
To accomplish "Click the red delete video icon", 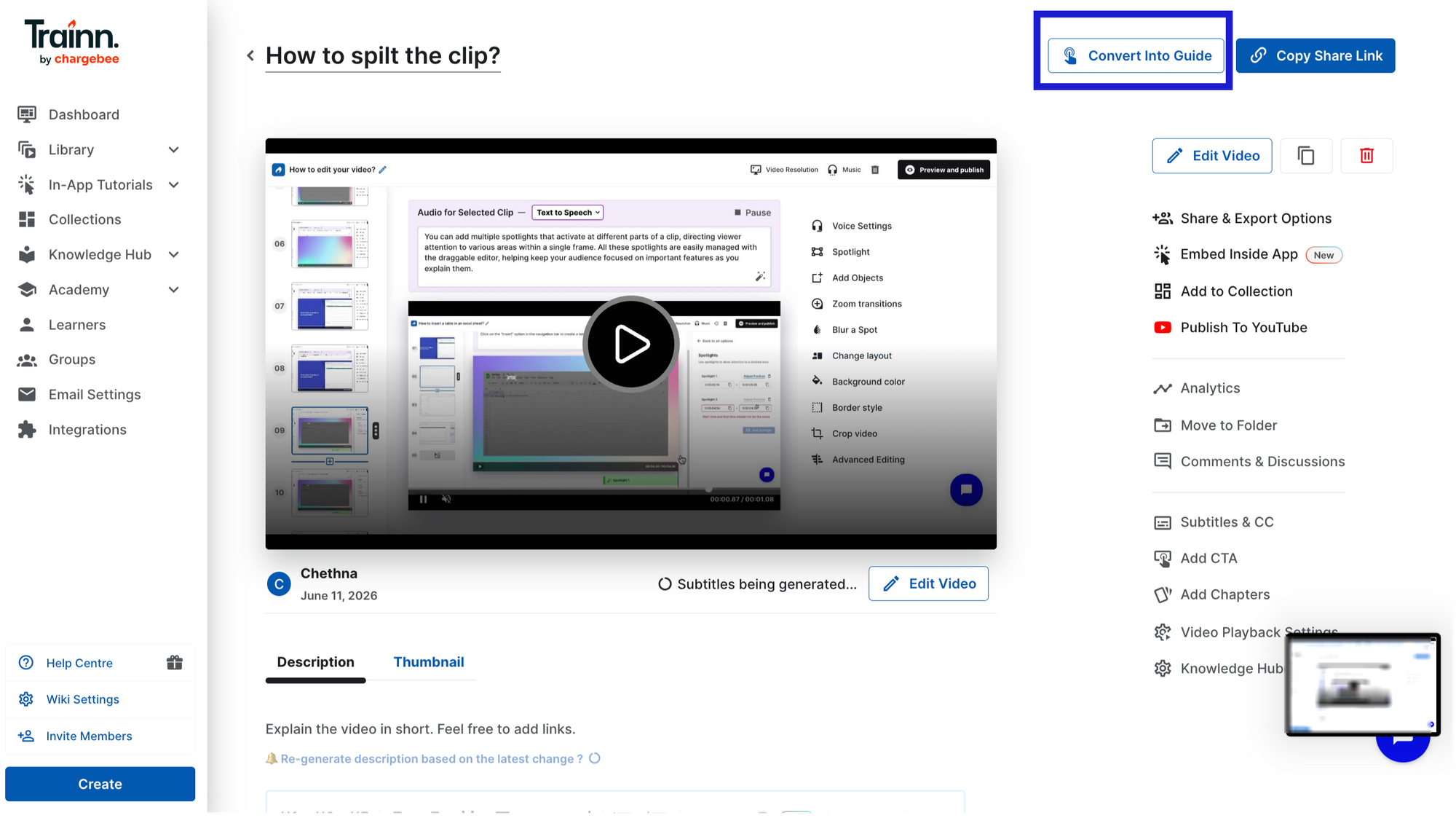I will click(1366, 156).
